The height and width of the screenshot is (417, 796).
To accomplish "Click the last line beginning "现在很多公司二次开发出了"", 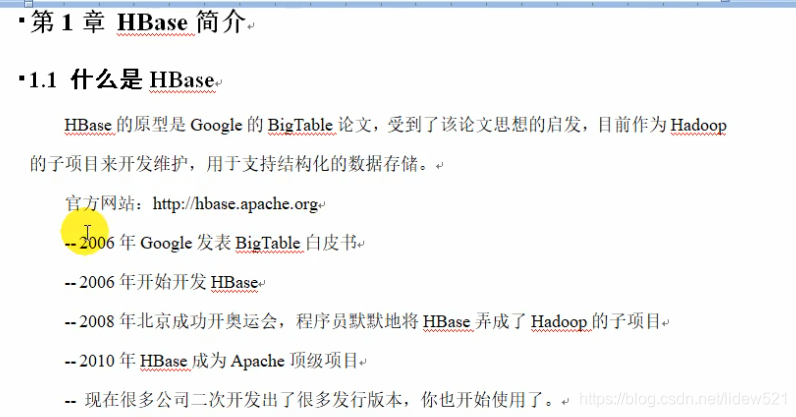I will click(319, 400).
